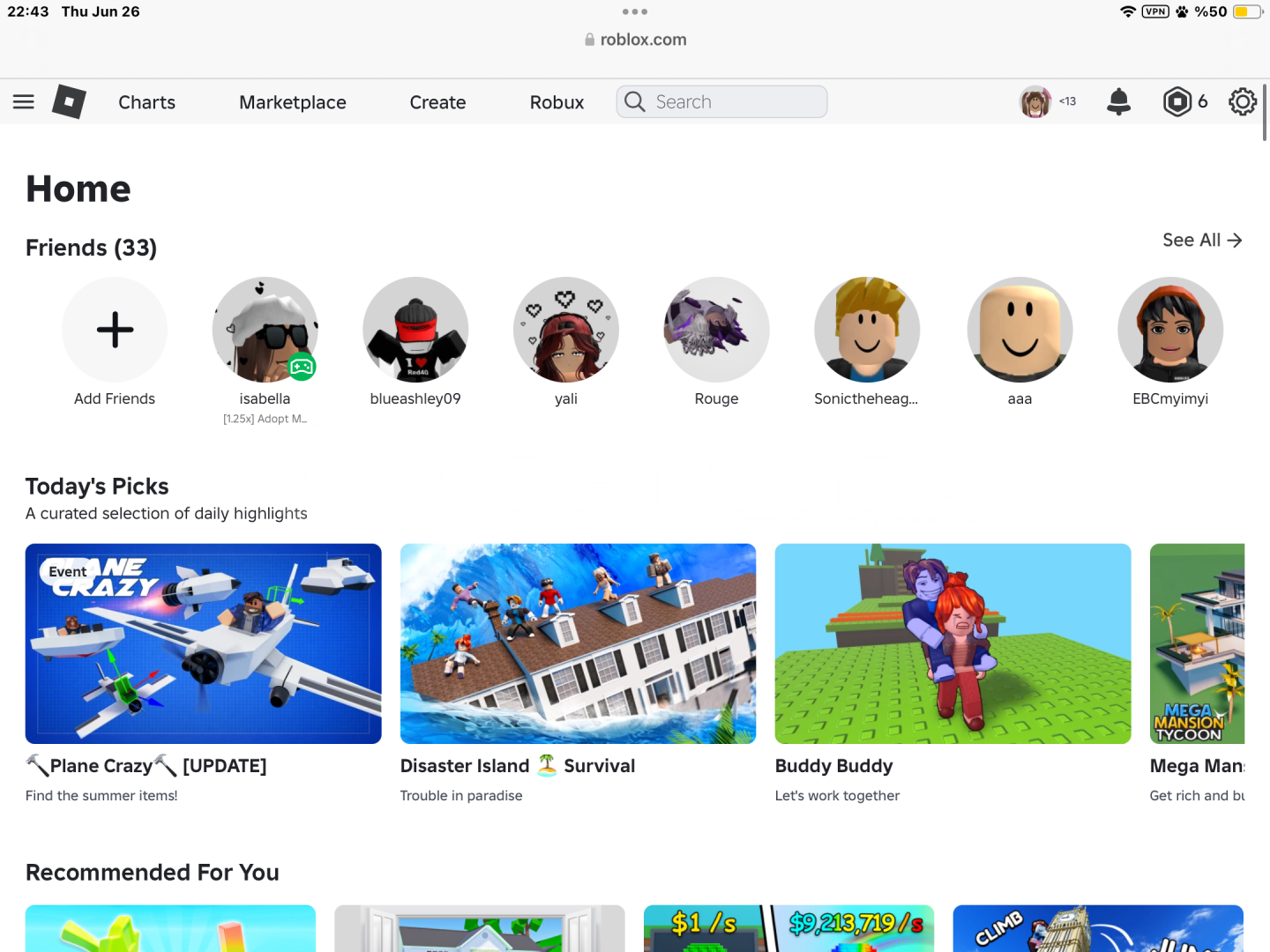This screenshot has width=1270, height=952.
Task: Click the Event badge on Plane Crazy
Action: 68,572
